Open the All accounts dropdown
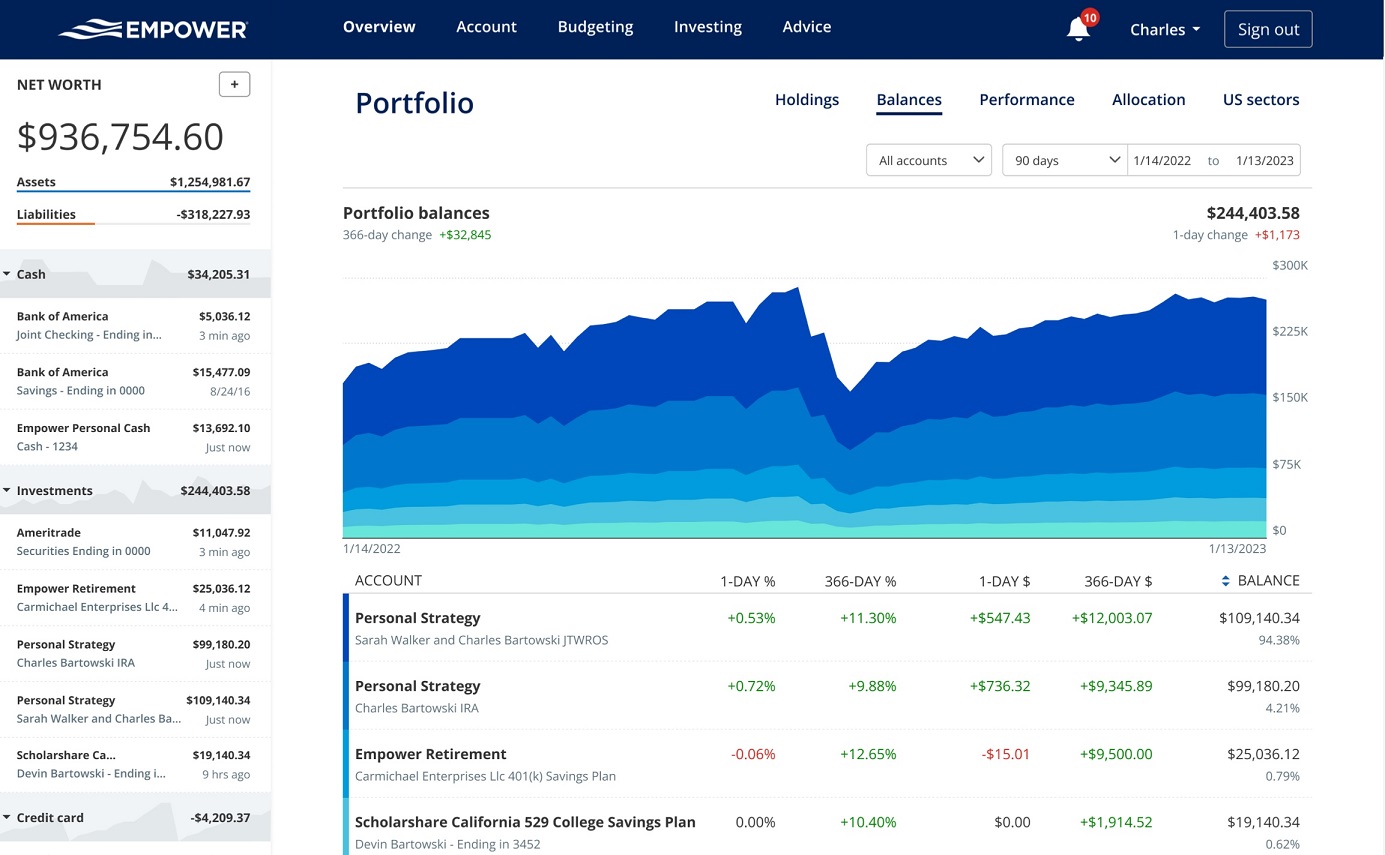Screen dimensions: 1385x855 click(x=929, y=160)
